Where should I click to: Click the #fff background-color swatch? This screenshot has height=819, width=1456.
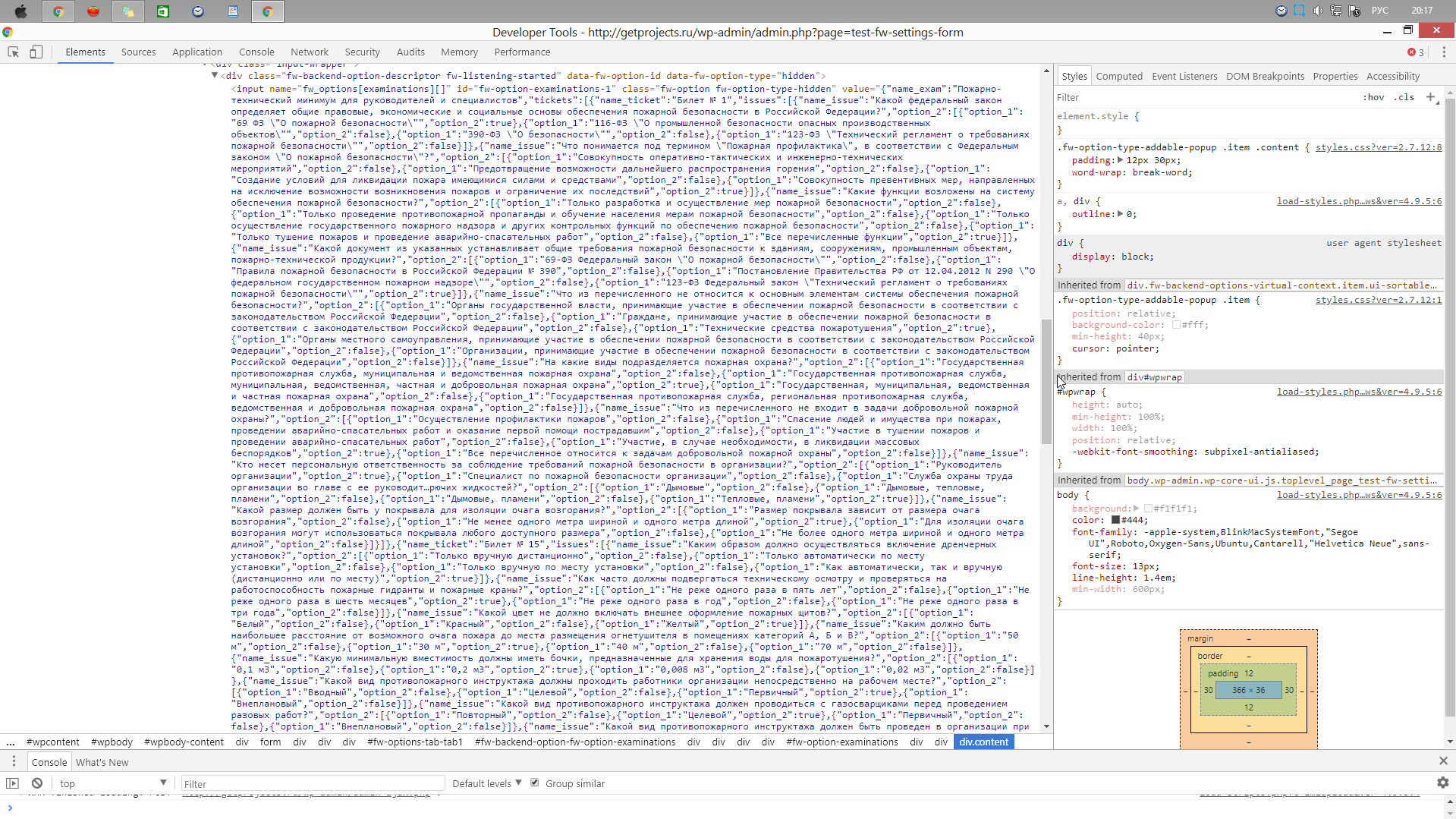[1176, 325]
